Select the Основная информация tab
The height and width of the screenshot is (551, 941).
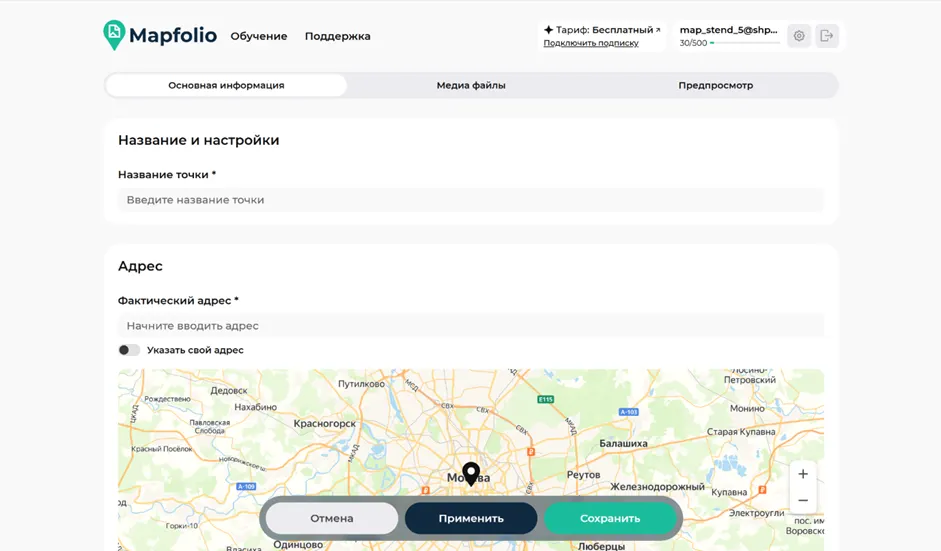tap(226, 85)
